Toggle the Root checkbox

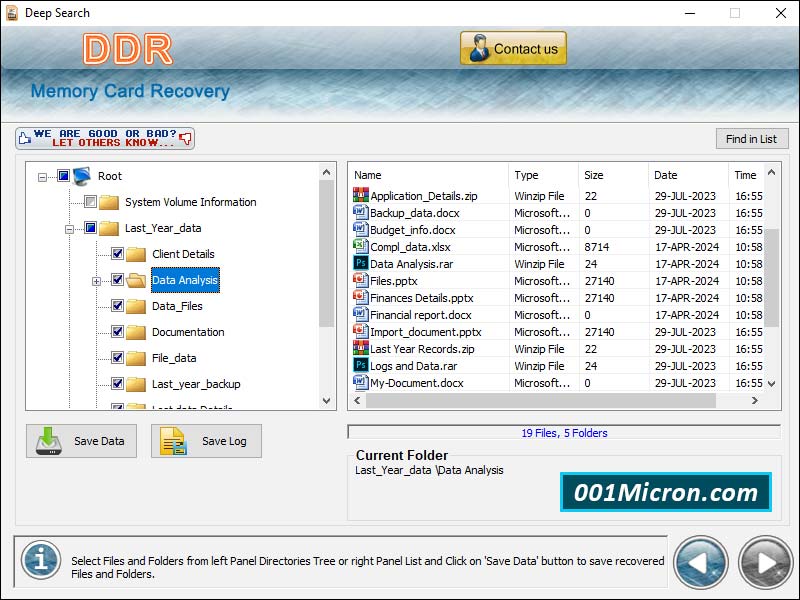[x=63, y=176]
